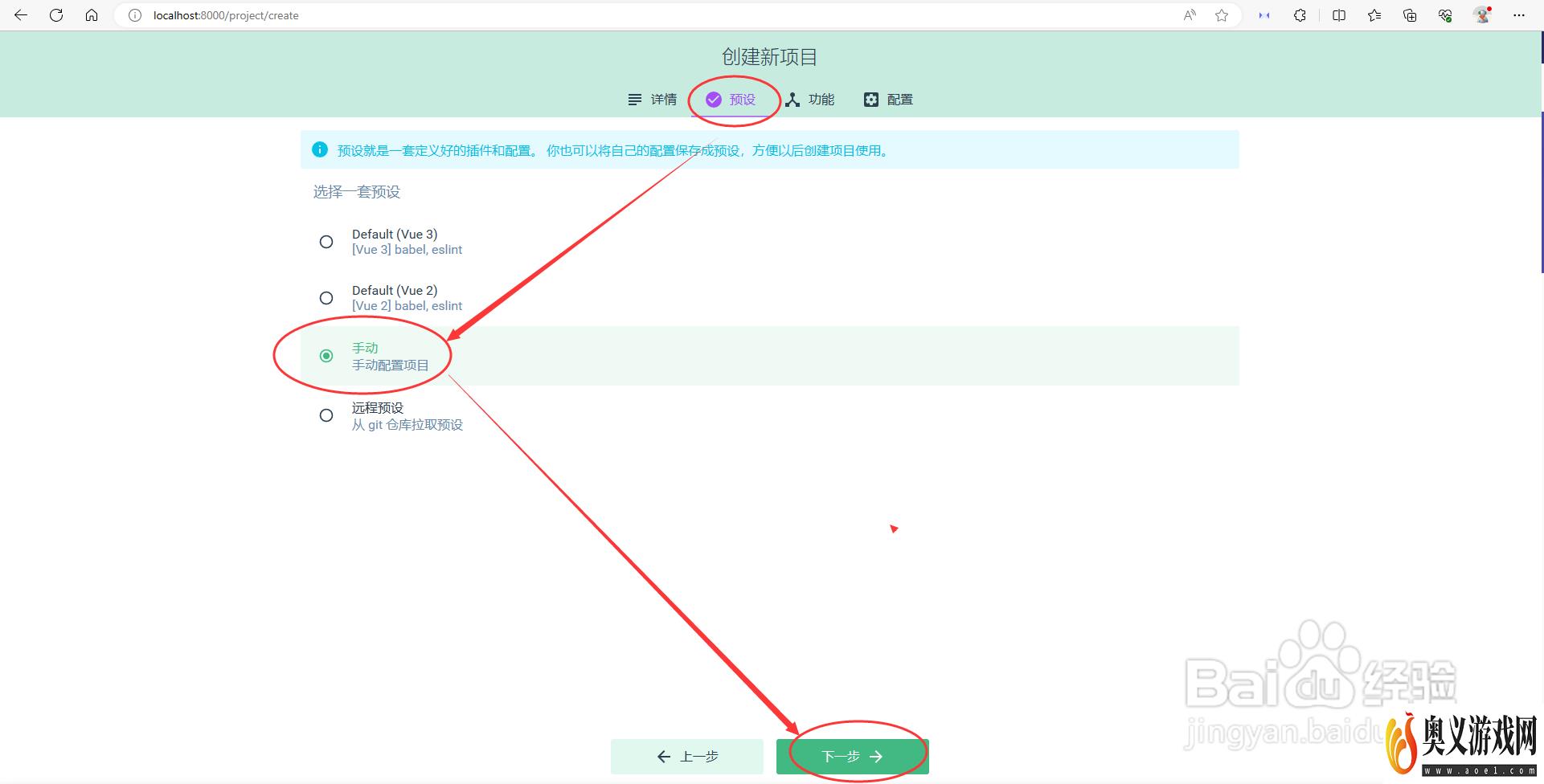The height and width of the screenshot is (784, 1544).
Task: Click the 上一步 previous button
Action: coord(687,757)
